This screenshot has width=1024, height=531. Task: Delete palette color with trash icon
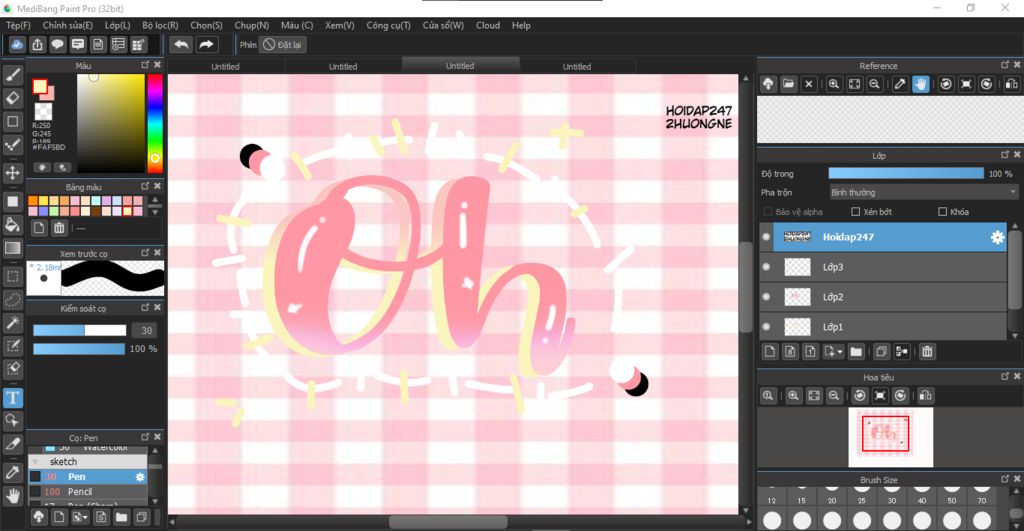click(x=59, y=228)
